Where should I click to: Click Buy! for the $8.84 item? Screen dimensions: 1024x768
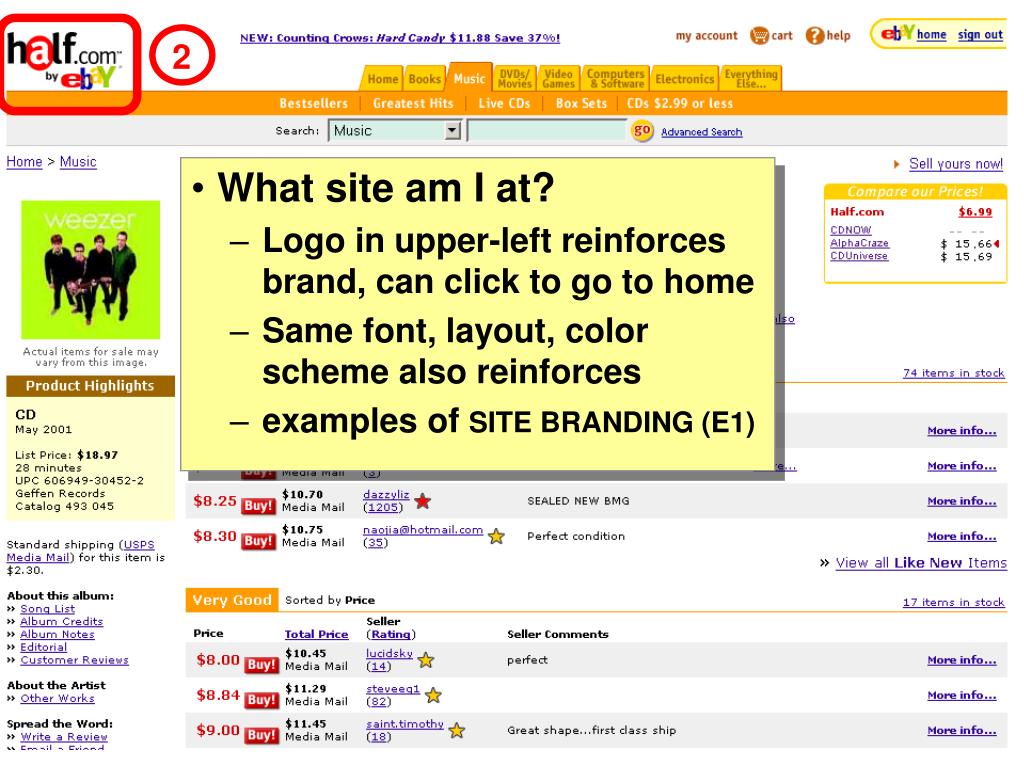point(261,700)
